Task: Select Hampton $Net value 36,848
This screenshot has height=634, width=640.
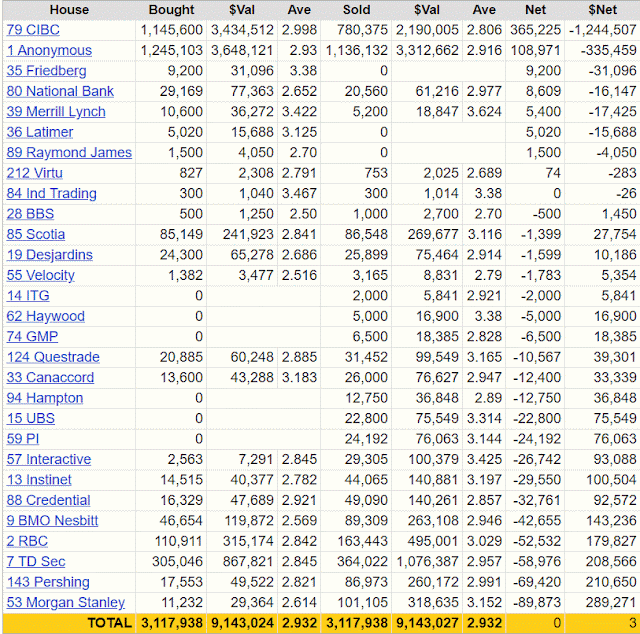Action: click(615, 398)
